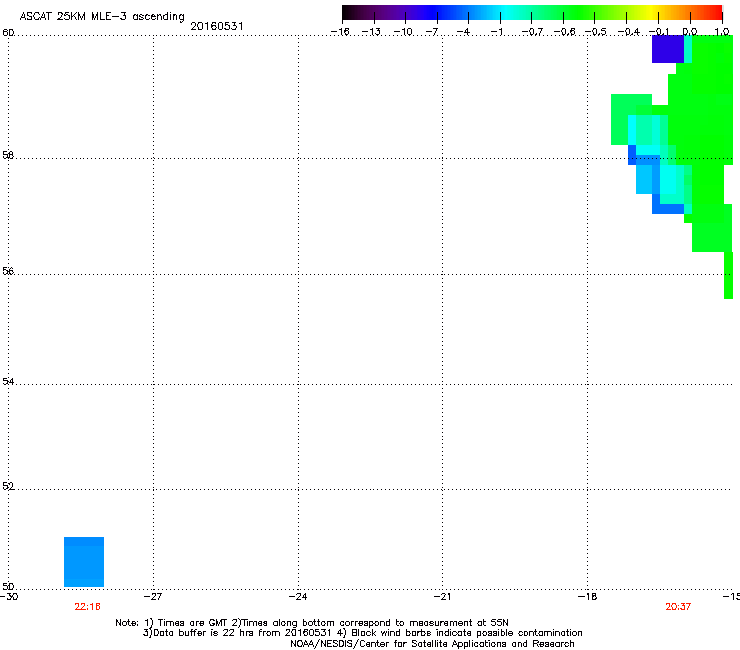Screen dimensions: 740x650
Task: Click the latitude label 52
Action: pos(8,486)
